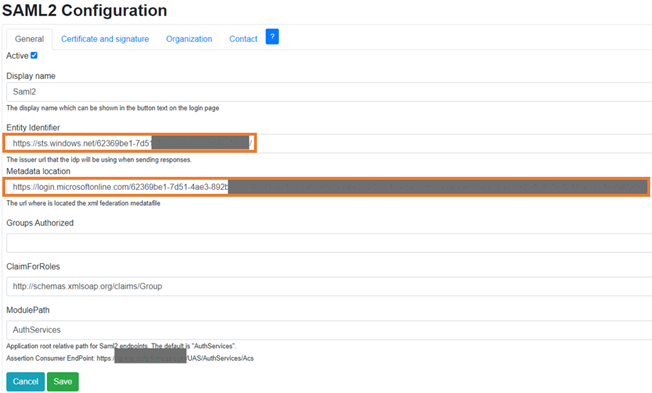The height and width of the screenshot is (393, 652).
Task: Select the 'The issuer url that the idp' hint
Action: pos(99,160)
